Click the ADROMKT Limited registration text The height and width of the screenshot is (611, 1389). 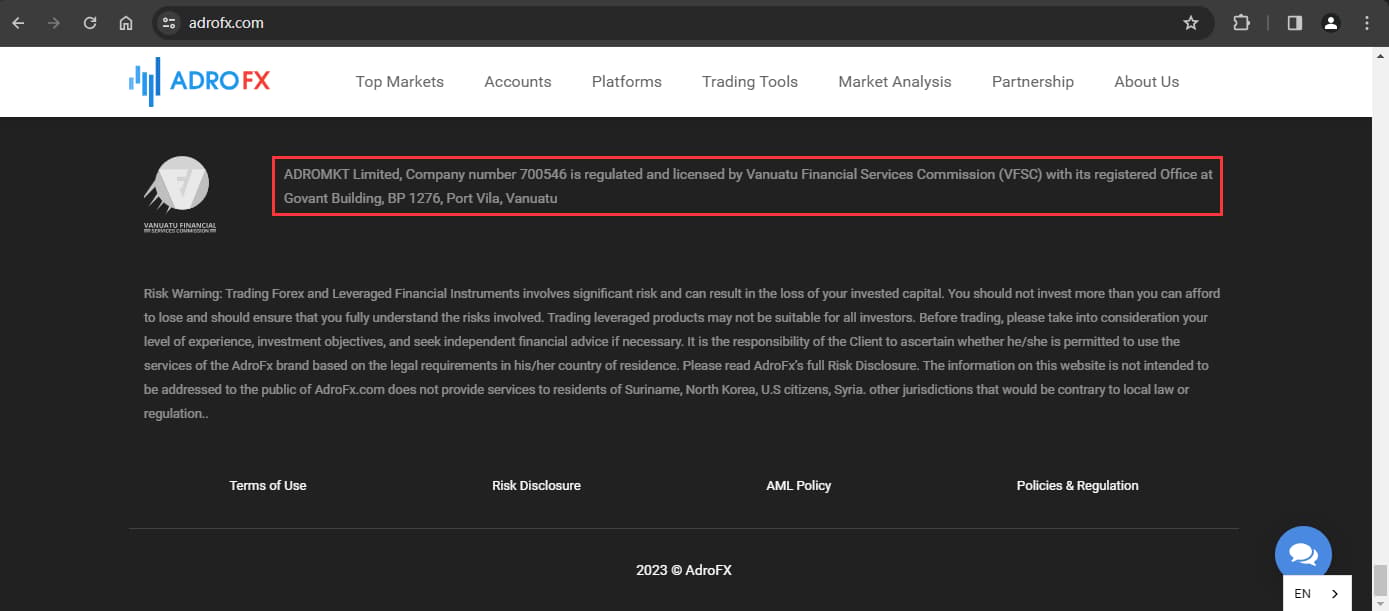(x=748, y=186)
